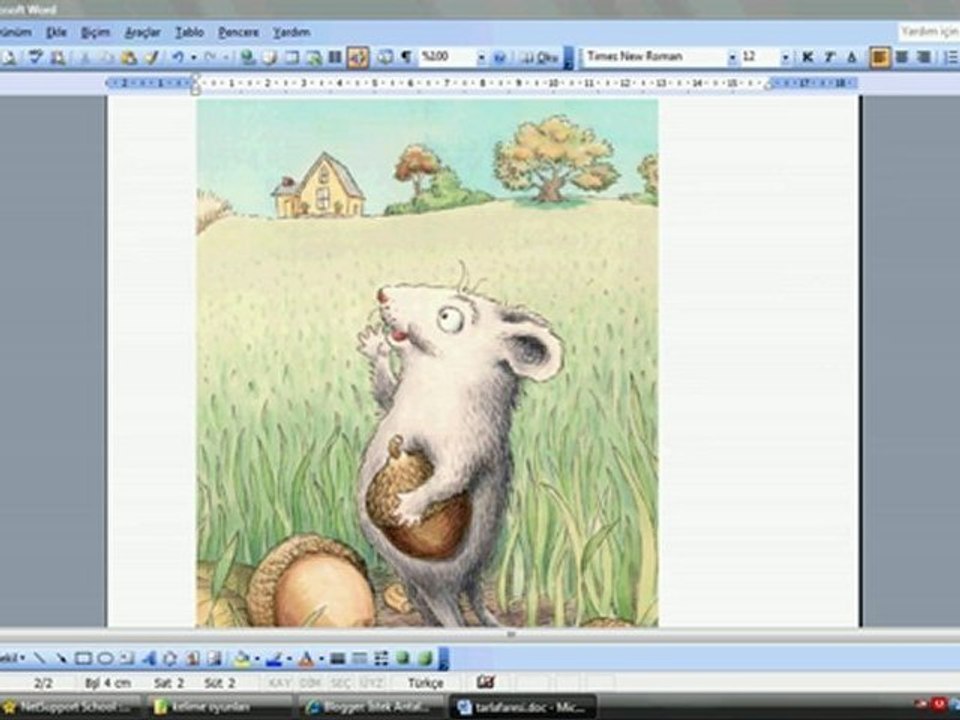Open the font size 12 dropdown arrow

[x=785, y=58]
